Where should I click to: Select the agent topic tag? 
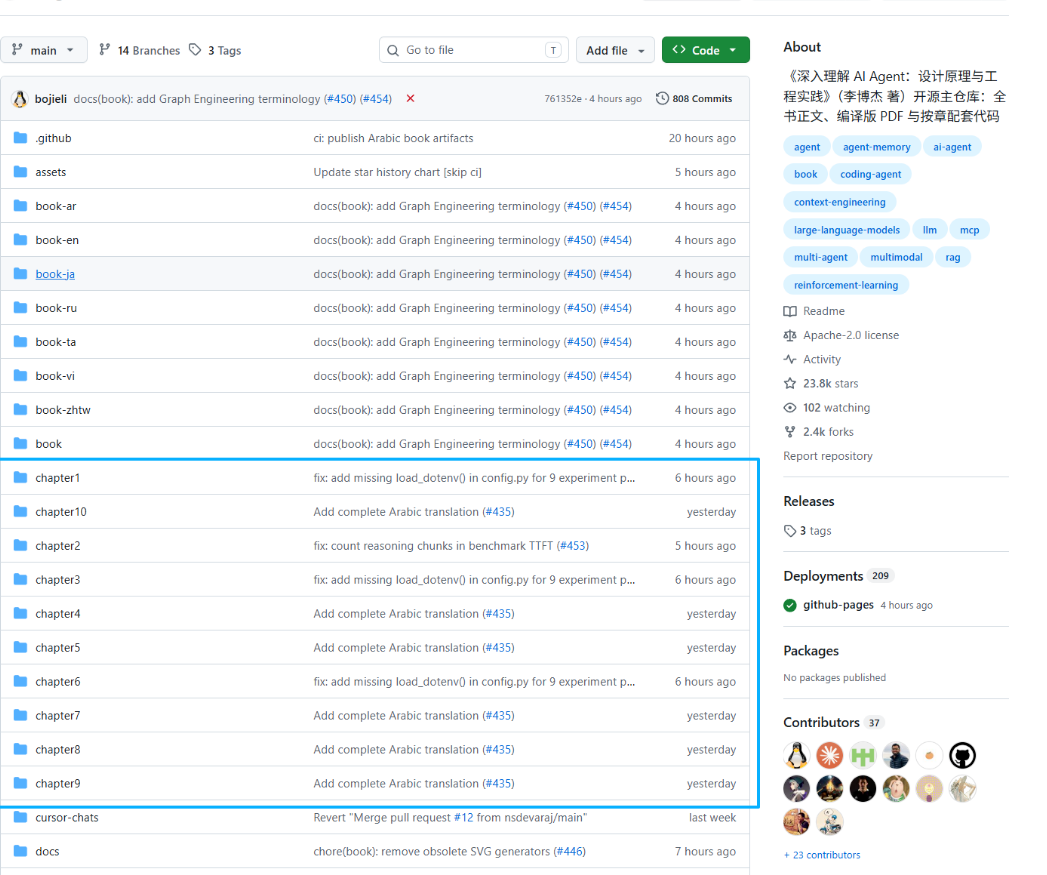pyautogui.click(x=807, y=147)
